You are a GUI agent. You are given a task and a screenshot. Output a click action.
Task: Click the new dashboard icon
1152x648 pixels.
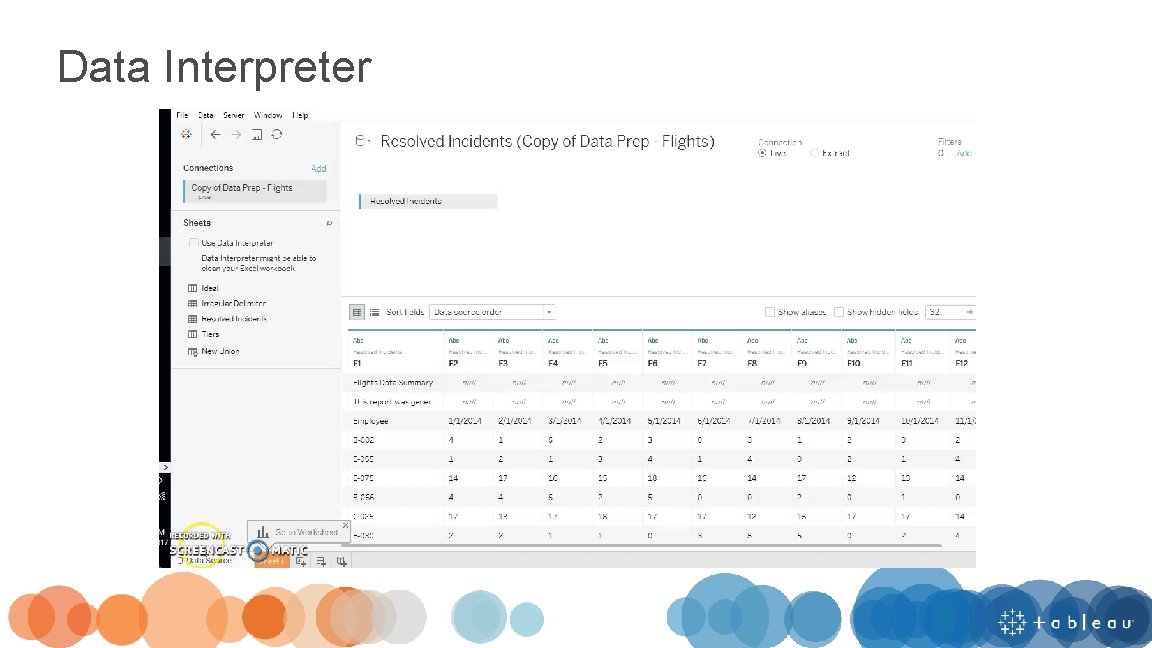pos(321,561)
